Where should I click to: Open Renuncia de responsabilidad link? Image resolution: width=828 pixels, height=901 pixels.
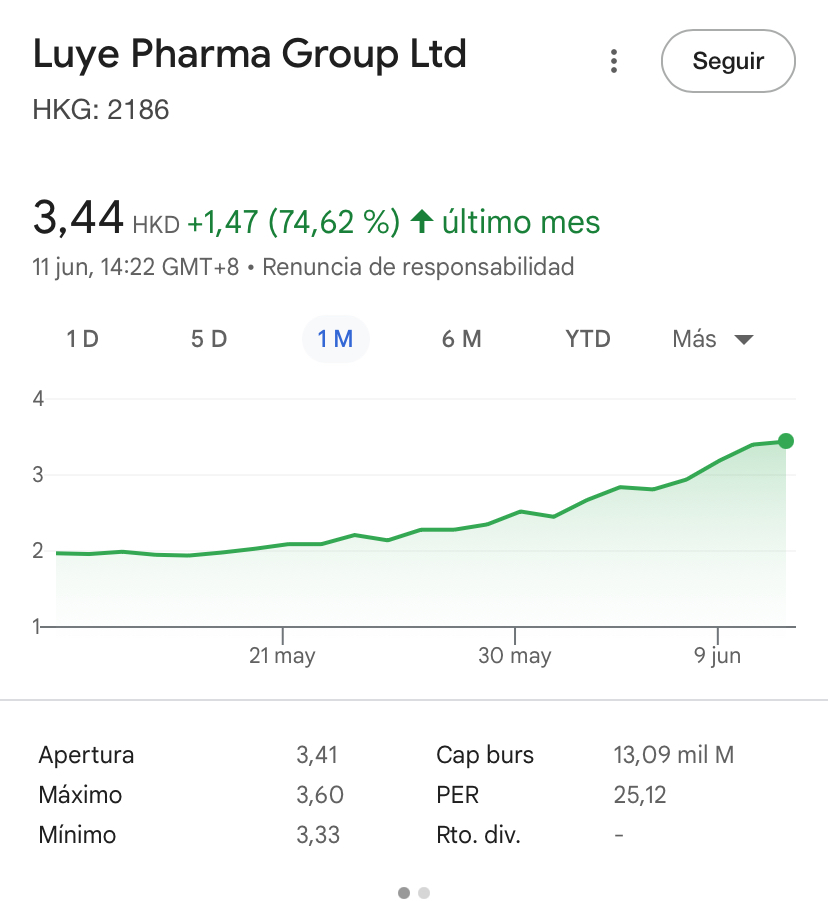coord(418,267)
